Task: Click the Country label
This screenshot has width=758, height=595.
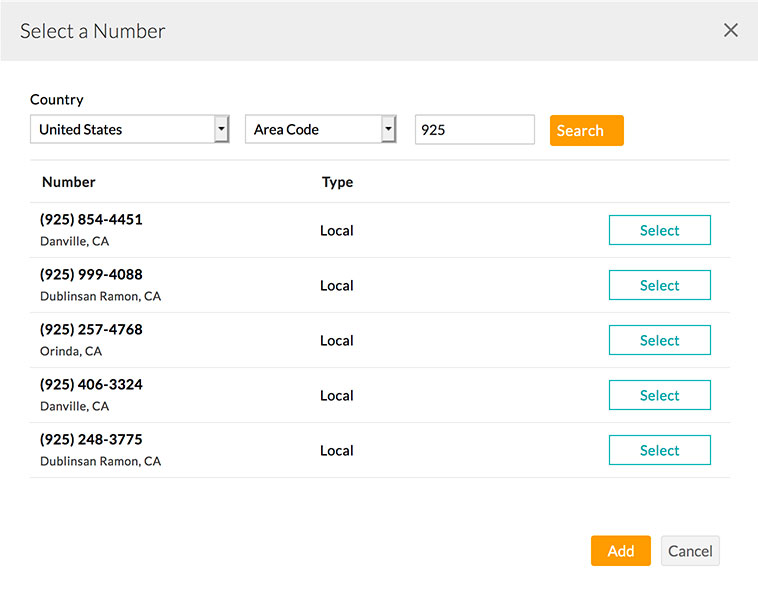Action: click(x=57, y=100)
